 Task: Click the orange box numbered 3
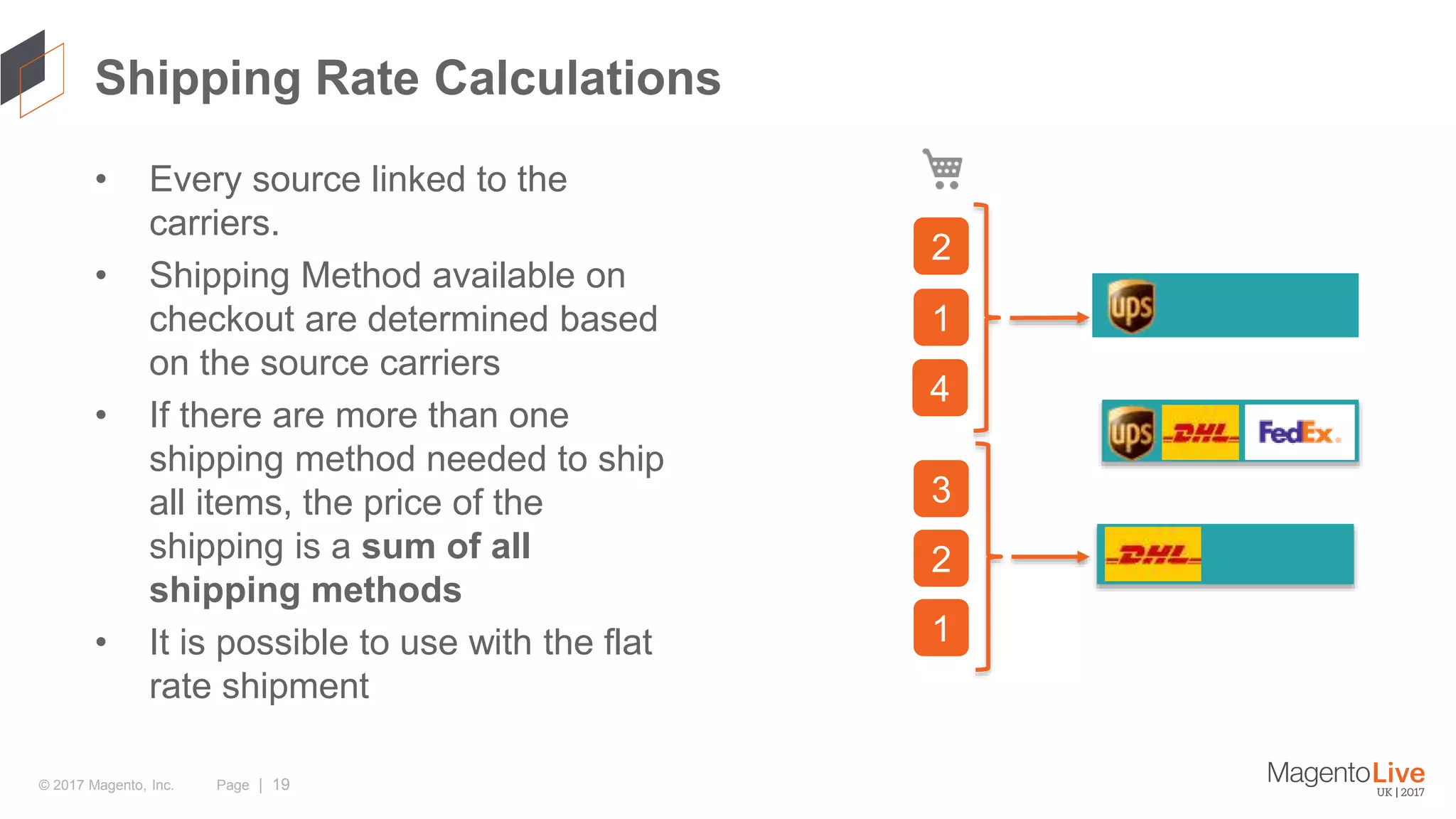click(941, 489)
